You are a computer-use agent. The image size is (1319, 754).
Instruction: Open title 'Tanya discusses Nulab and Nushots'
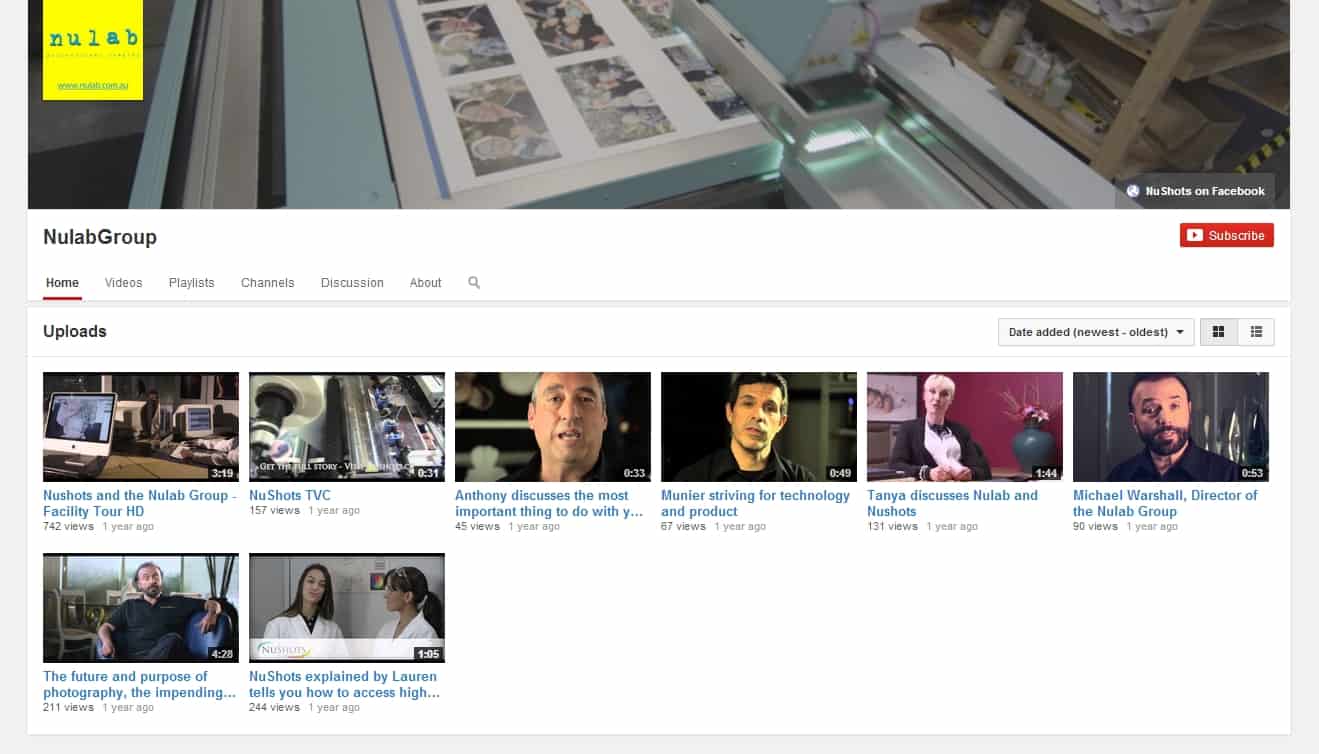coord(952,503)
